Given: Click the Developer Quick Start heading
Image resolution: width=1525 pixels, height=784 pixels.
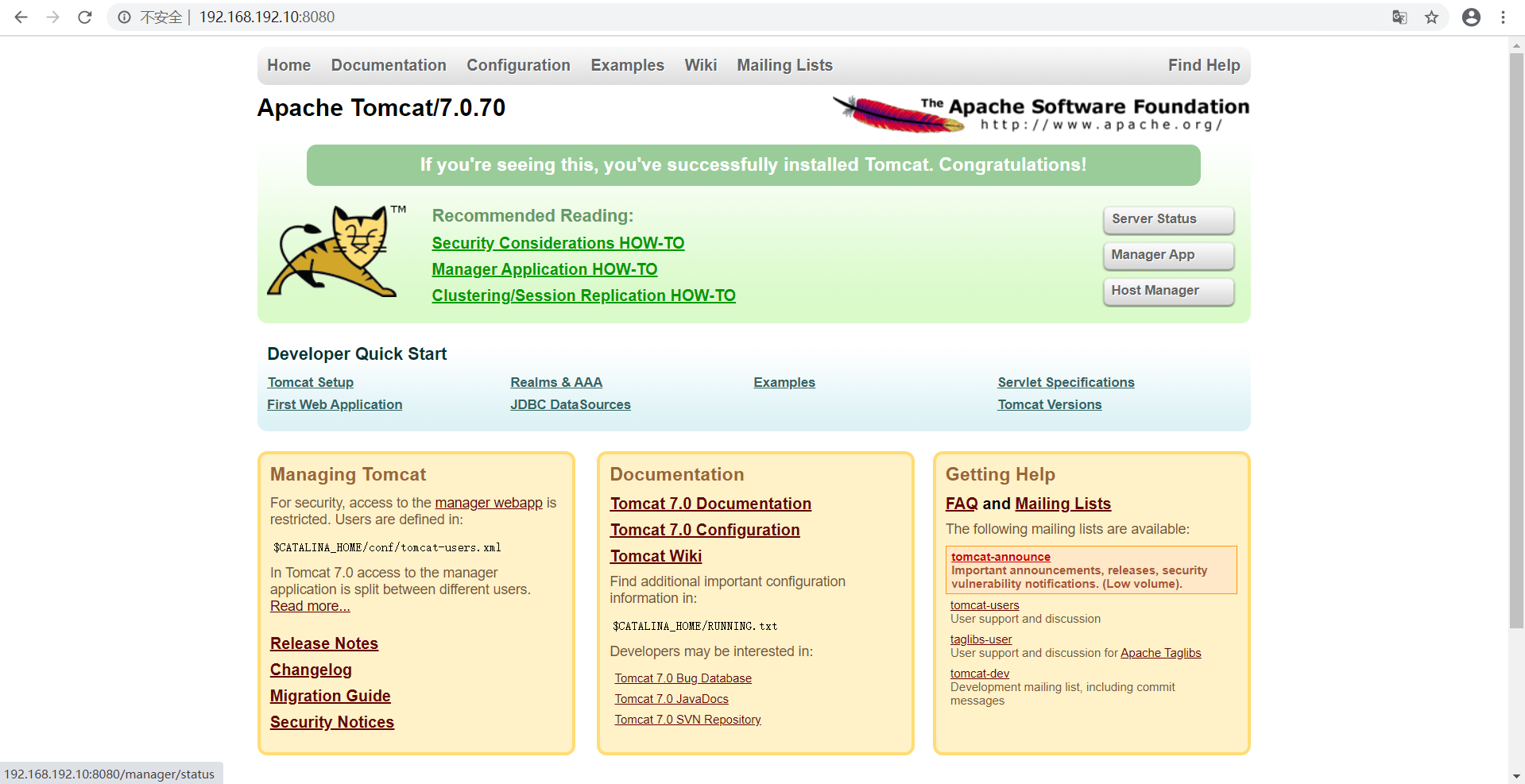Looking at the screenshot, I should coord(357,353).
